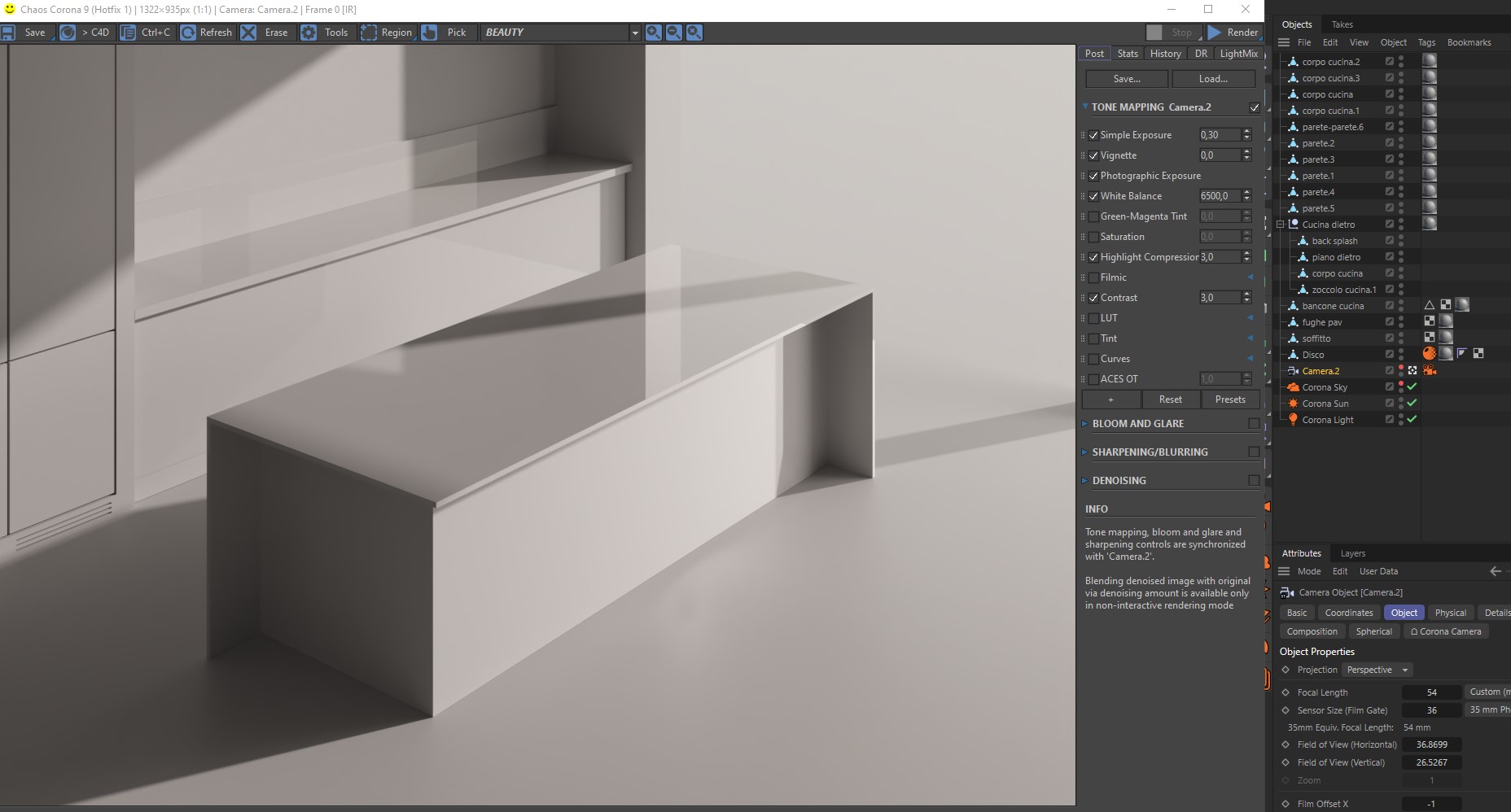Click the White Balance value field
This screenshot has width=1511, height=812.
point(1220,196)
